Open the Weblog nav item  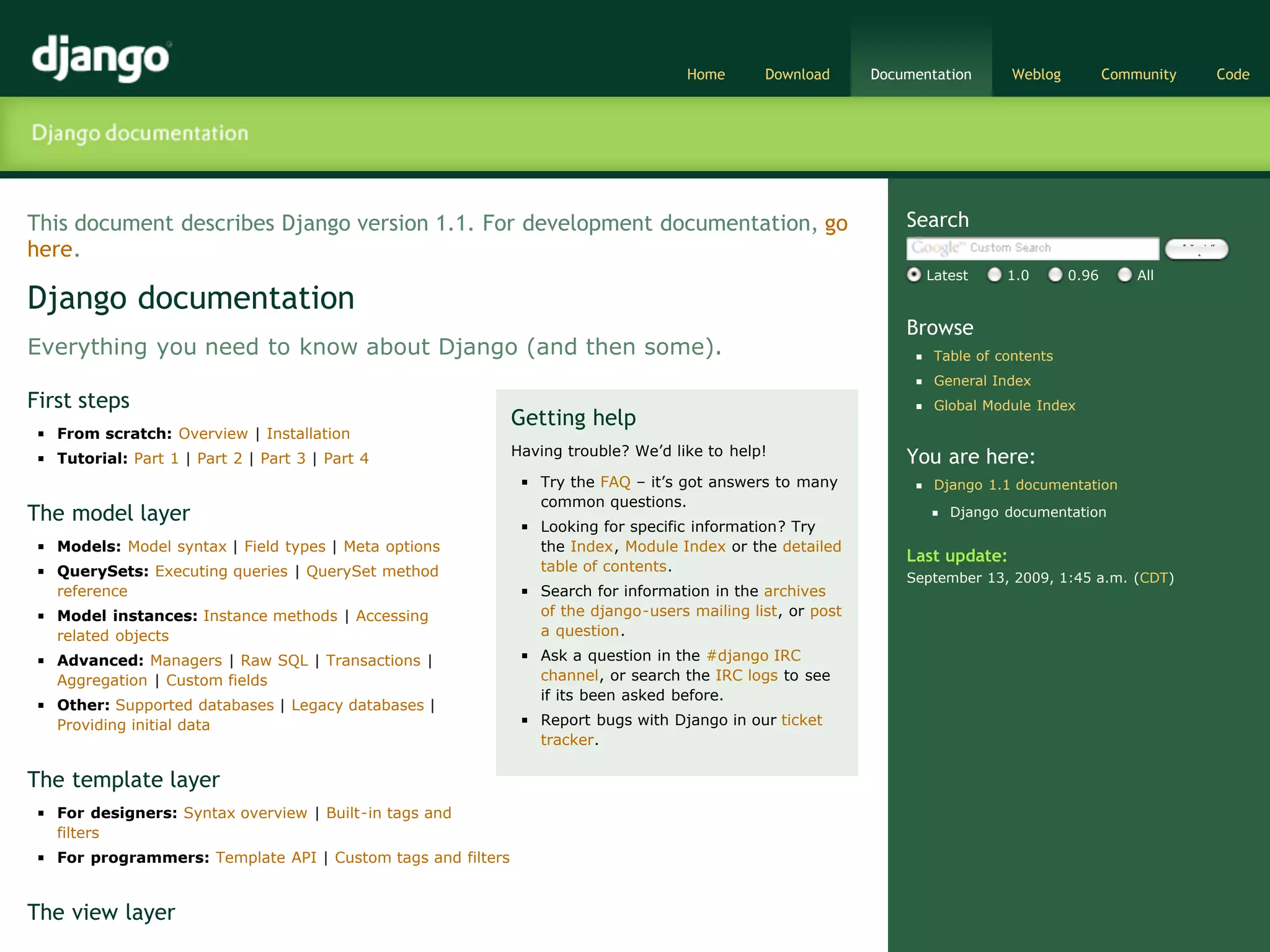point(1036,74)
